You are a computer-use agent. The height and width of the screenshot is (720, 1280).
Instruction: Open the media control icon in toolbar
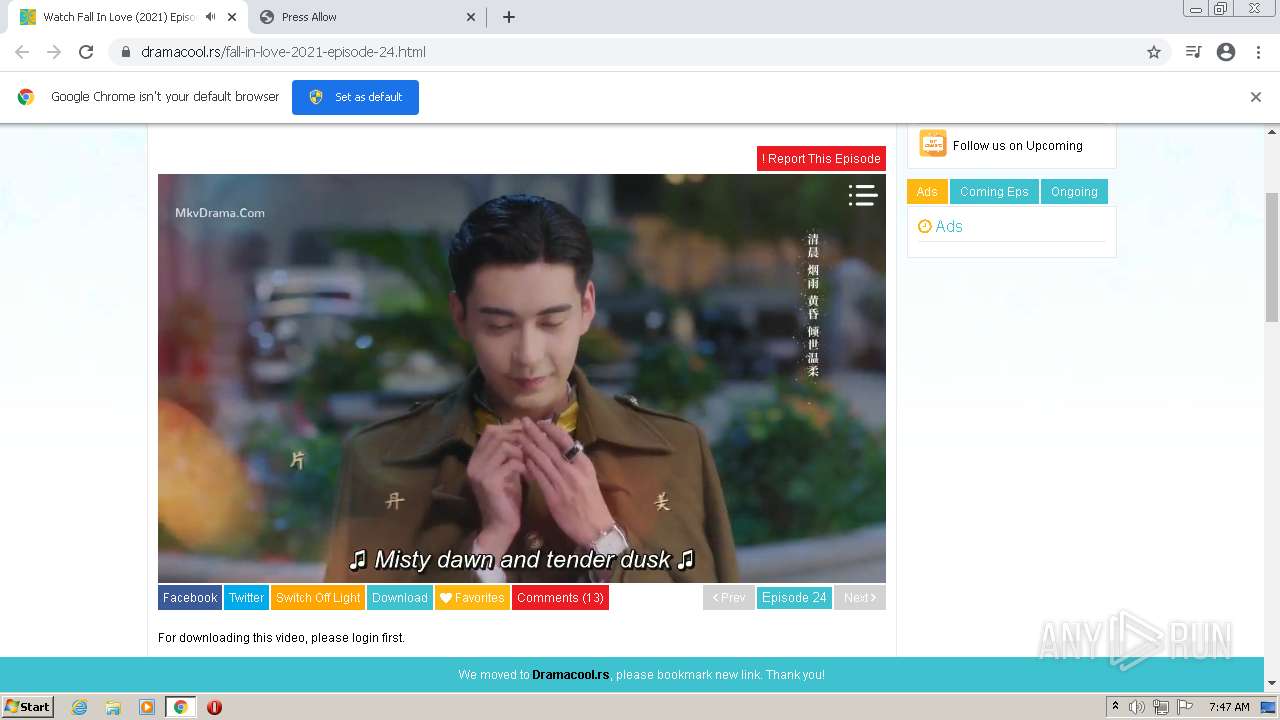[1193, 52]
